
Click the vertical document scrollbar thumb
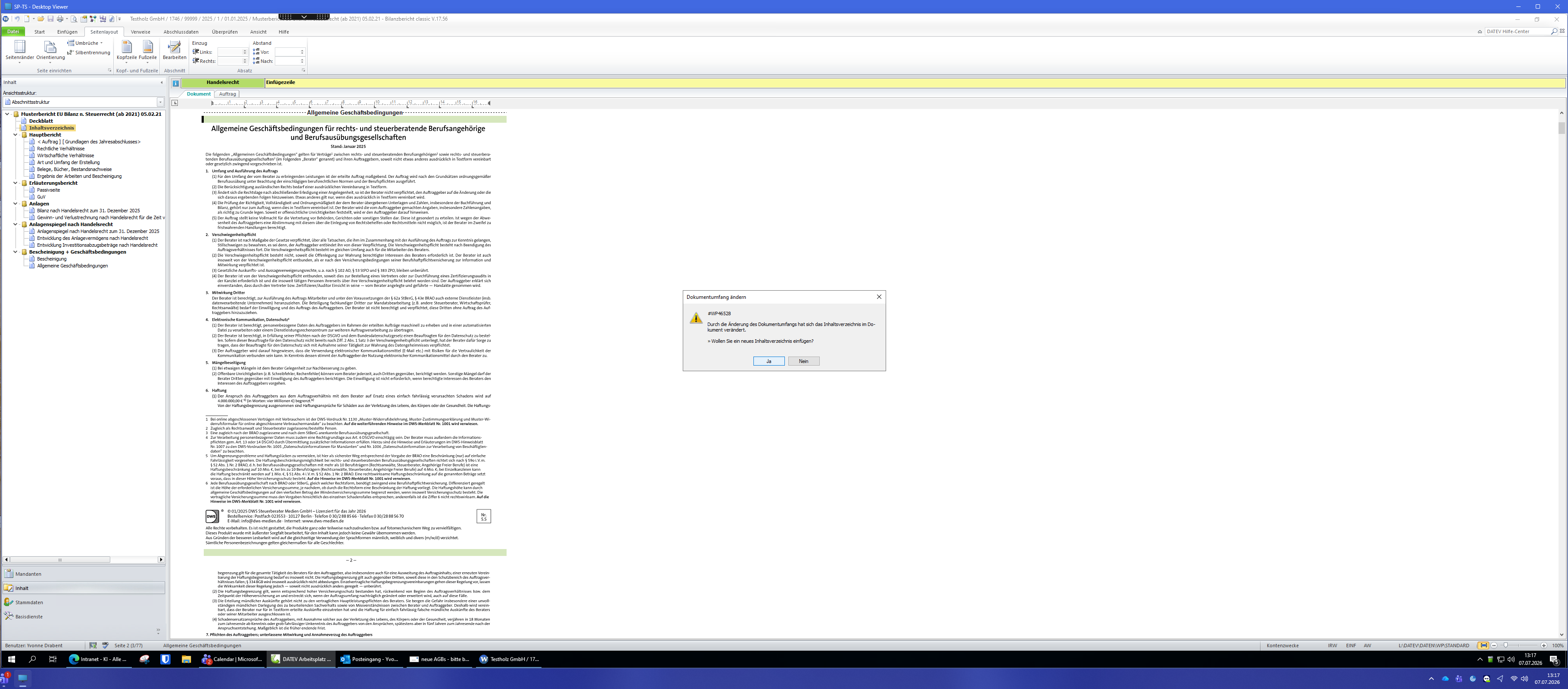point(1561,128)
